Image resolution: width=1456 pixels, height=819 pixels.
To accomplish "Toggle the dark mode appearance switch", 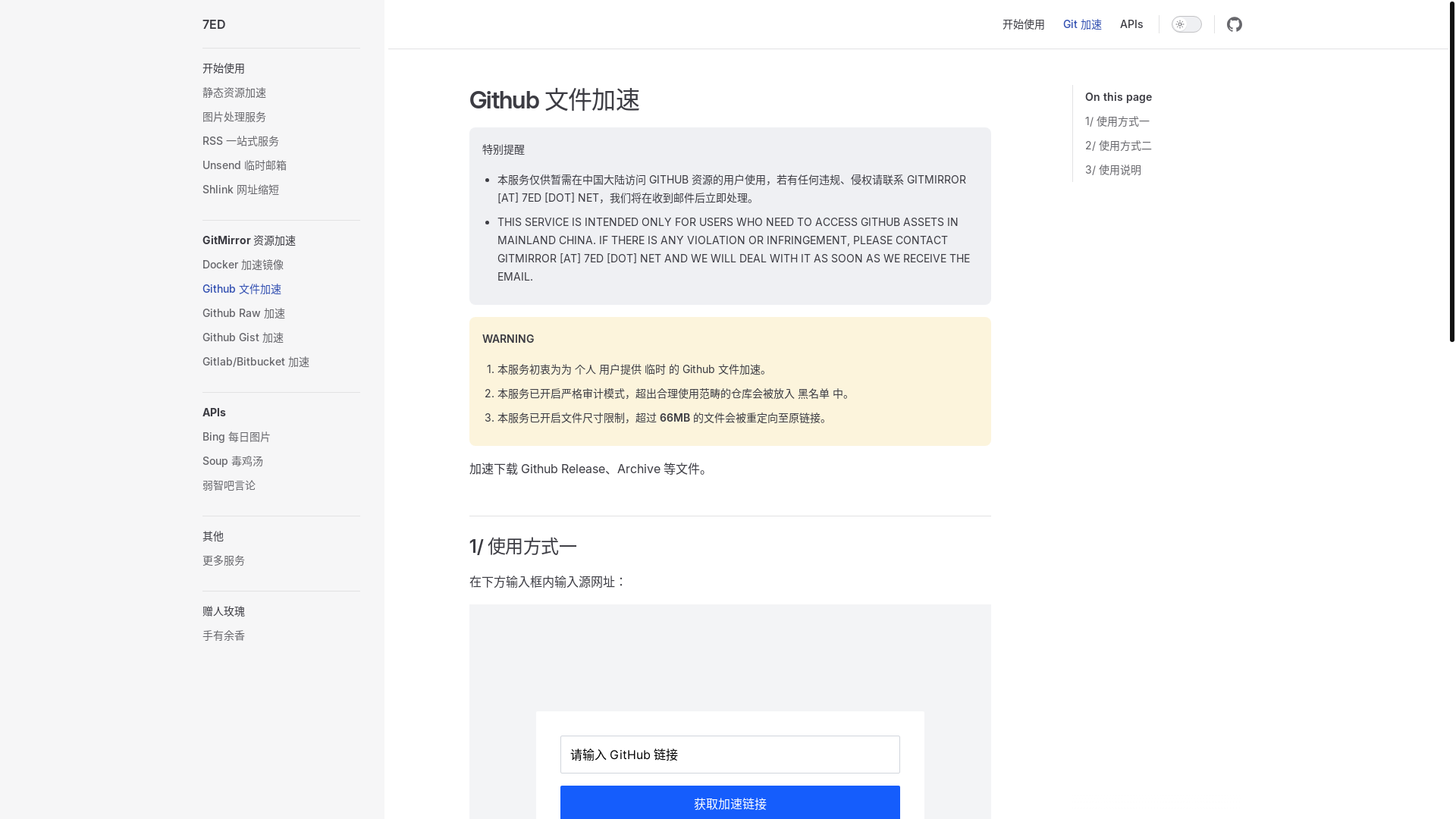I will pos(1186,24).
